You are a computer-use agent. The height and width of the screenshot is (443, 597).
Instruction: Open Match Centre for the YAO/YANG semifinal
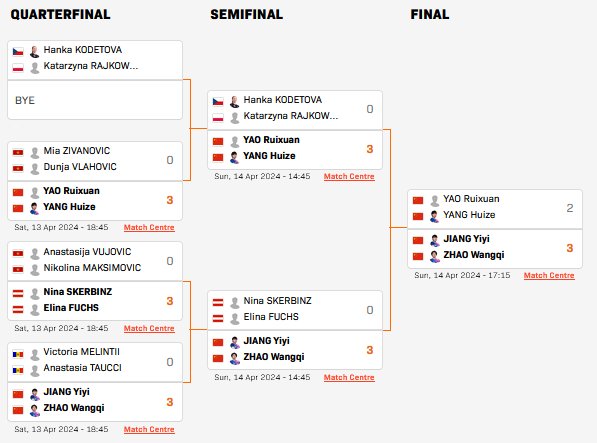tap(349, 176)
